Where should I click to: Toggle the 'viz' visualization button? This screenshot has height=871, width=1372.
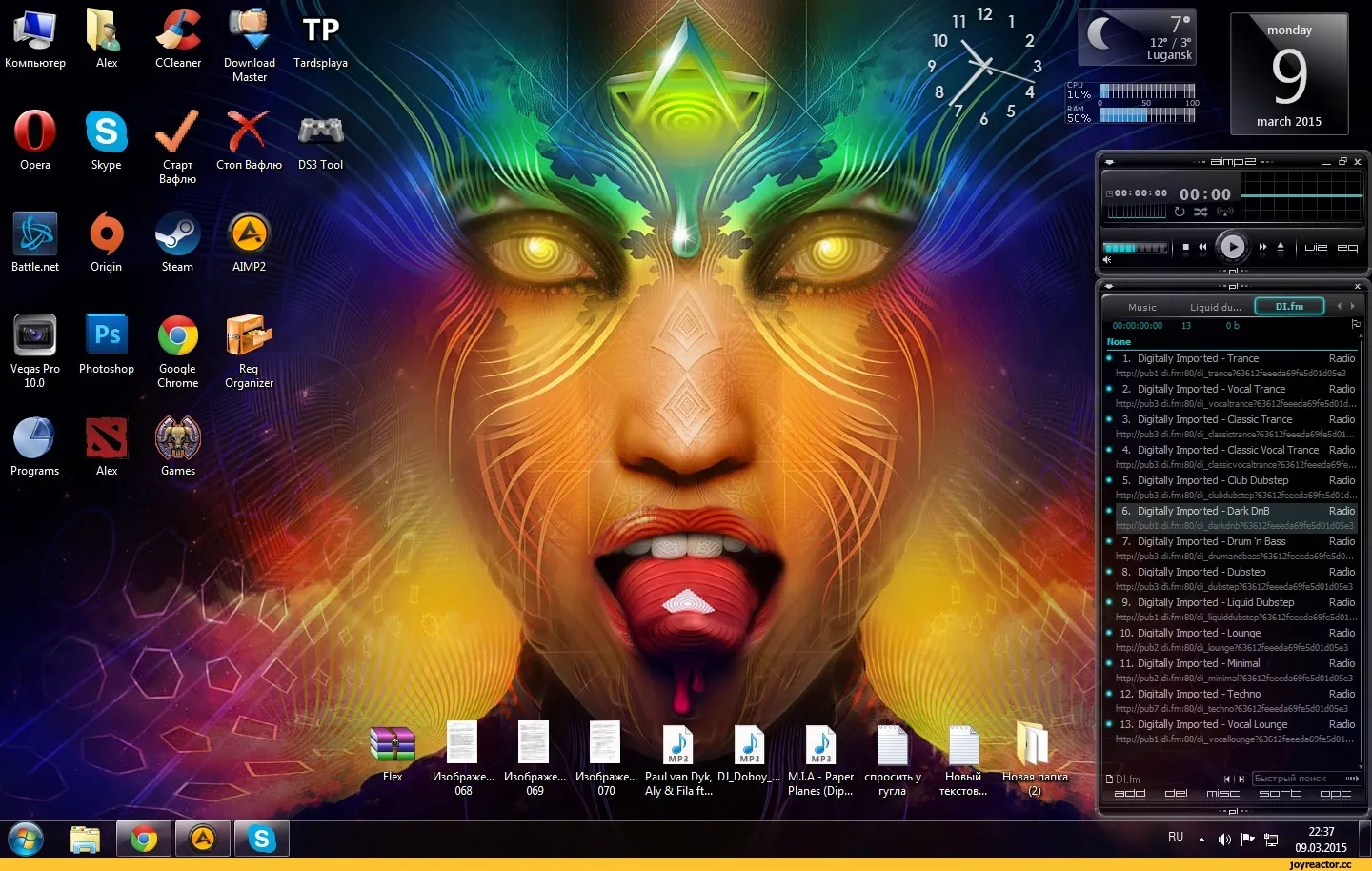[x=1316, y=248]
